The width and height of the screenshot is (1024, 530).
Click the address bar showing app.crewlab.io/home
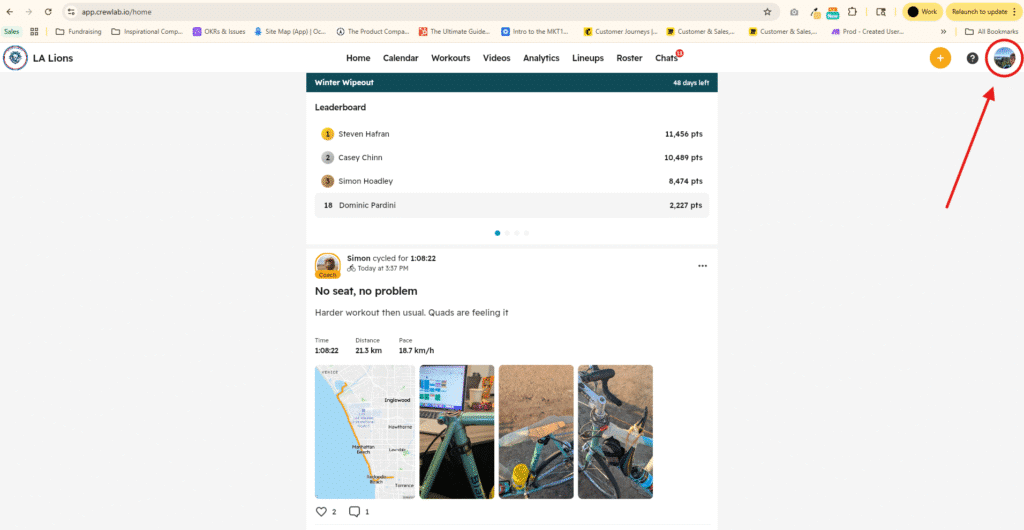400,12
